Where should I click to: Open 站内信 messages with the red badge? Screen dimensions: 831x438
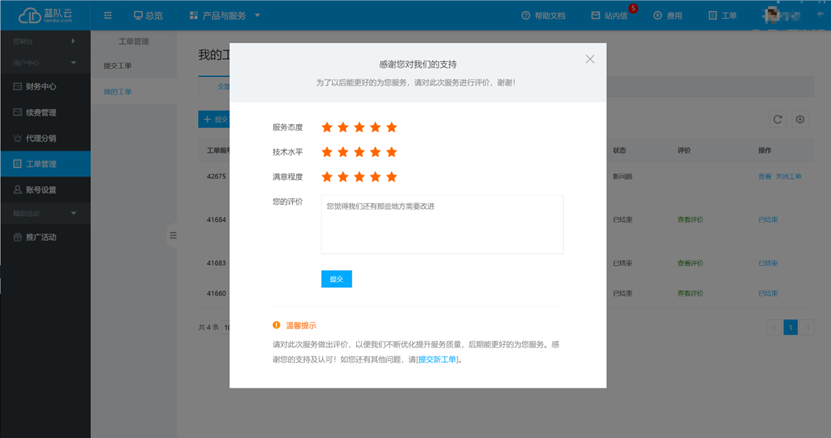click(609, 16)
